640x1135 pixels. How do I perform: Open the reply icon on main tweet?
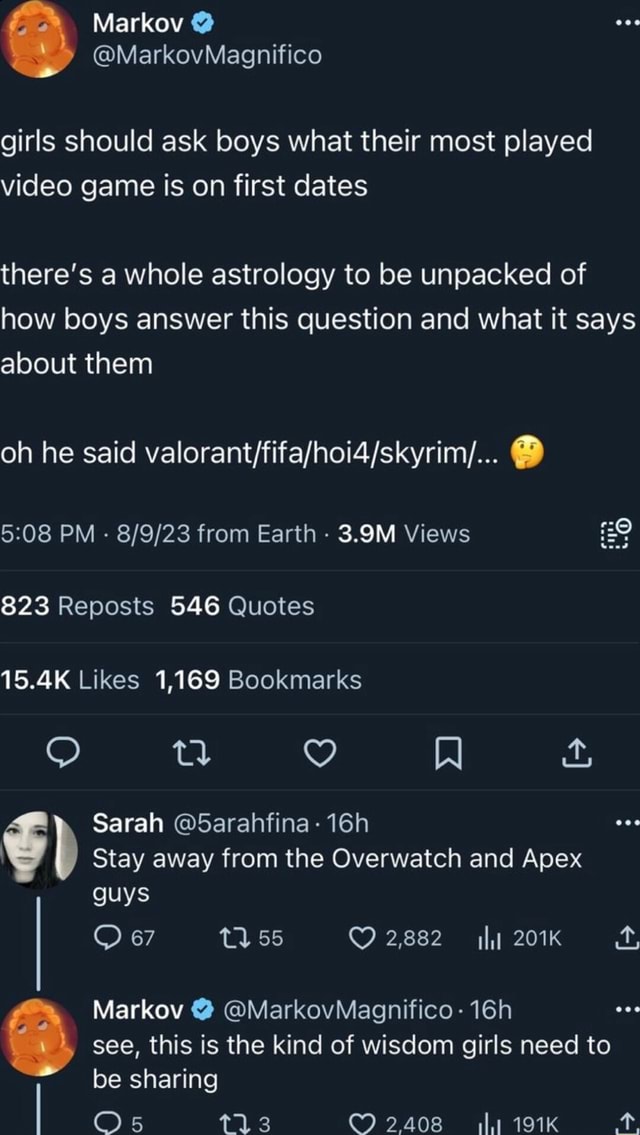pos(66,754)
